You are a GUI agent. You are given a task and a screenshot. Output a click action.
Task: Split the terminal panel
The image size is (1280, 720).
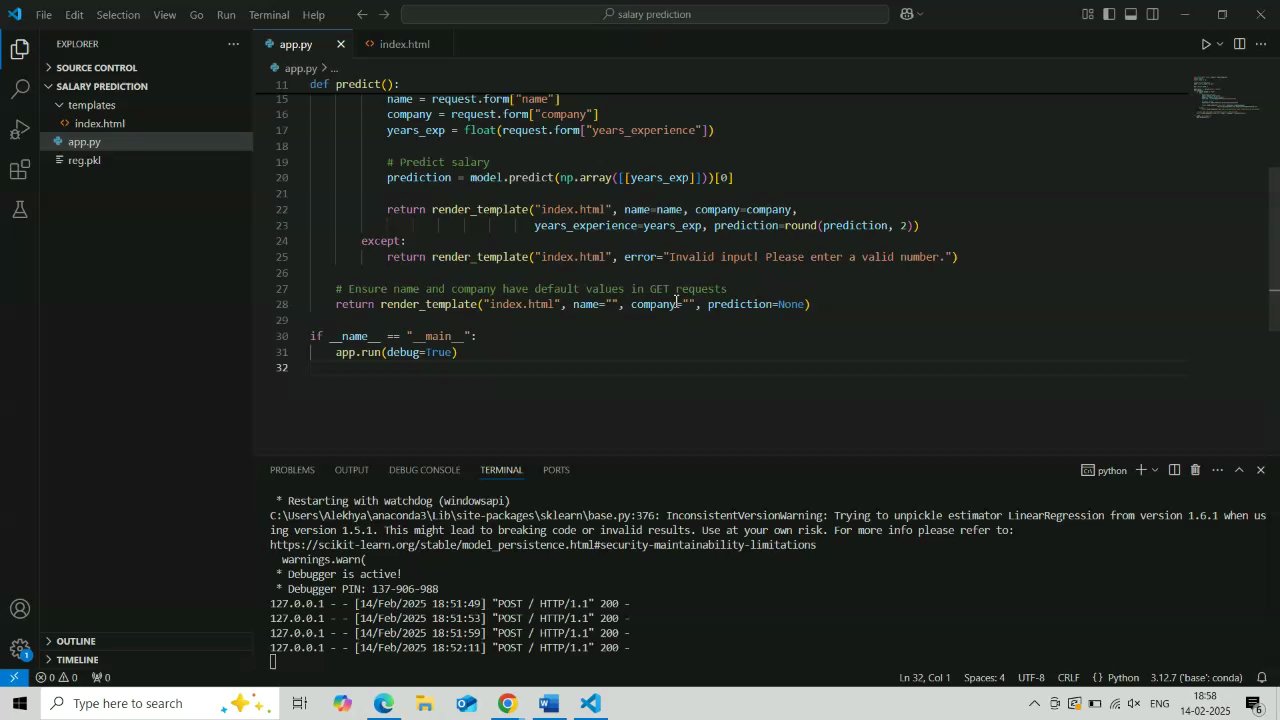(1175, 470)
